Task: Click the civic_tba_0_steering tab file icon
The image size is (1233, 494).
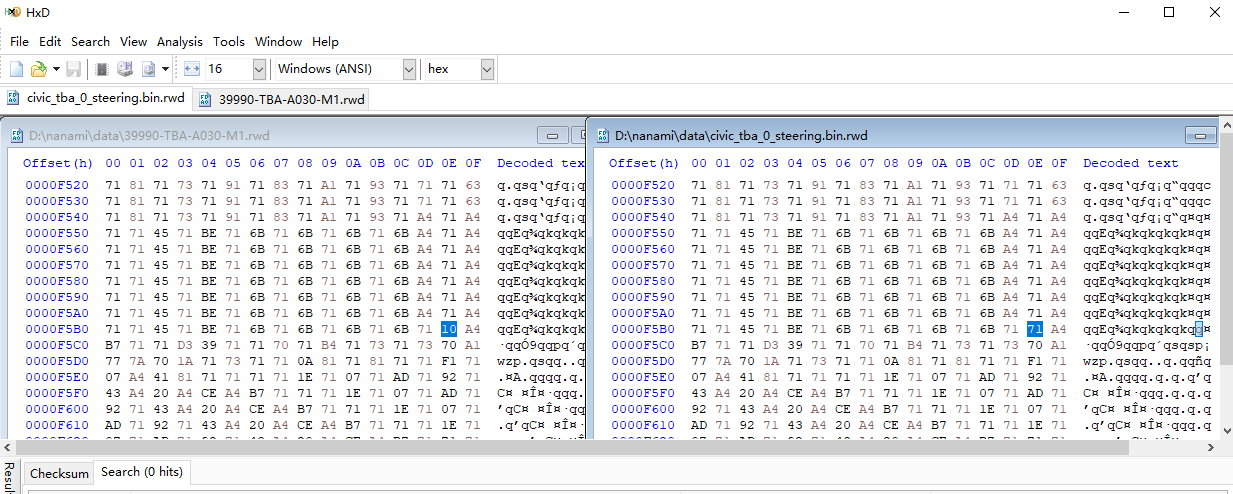Action: [14, 98]
